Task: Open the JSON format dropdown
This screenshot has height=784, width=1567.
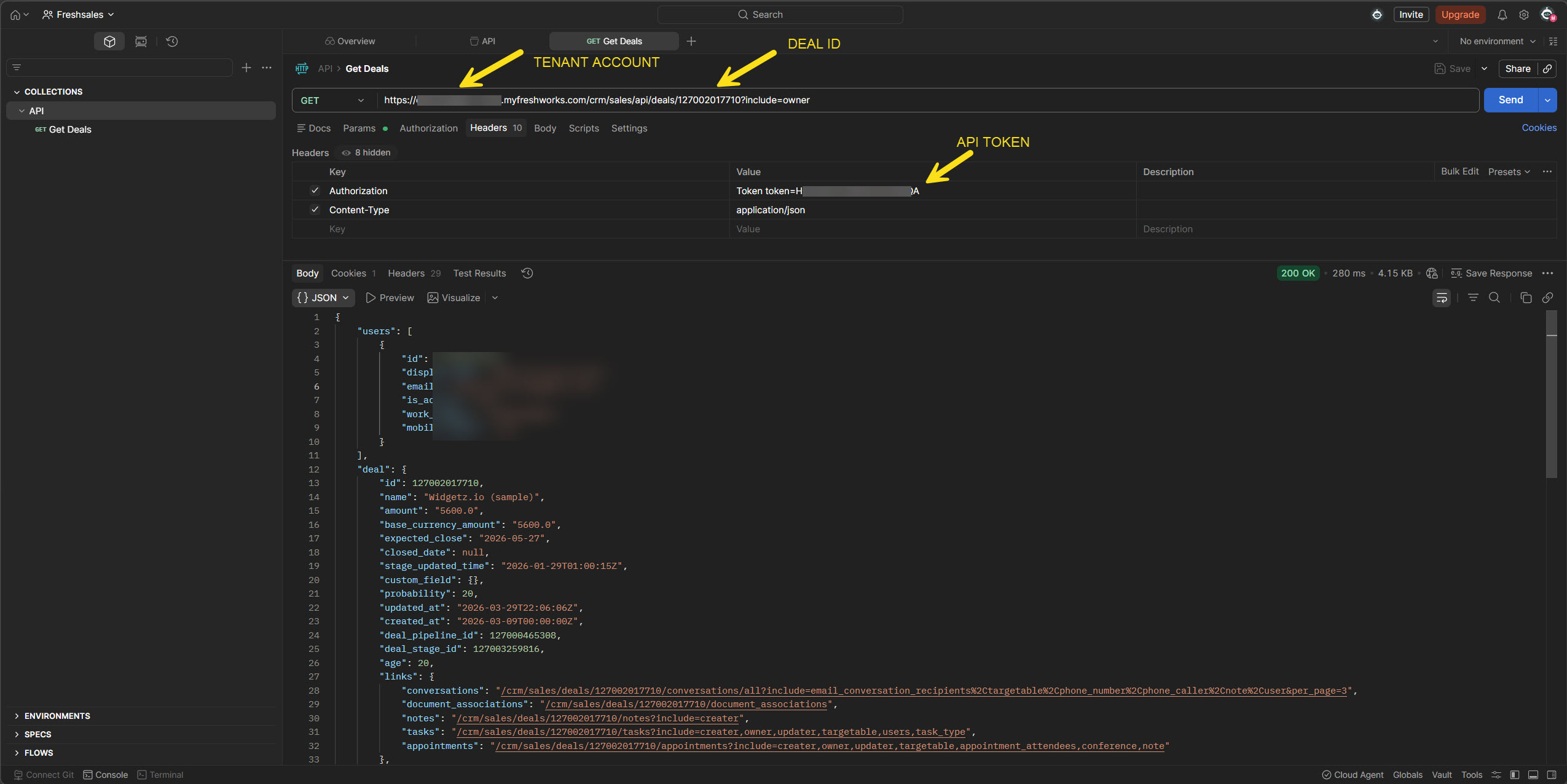Action: pos(323,298)
